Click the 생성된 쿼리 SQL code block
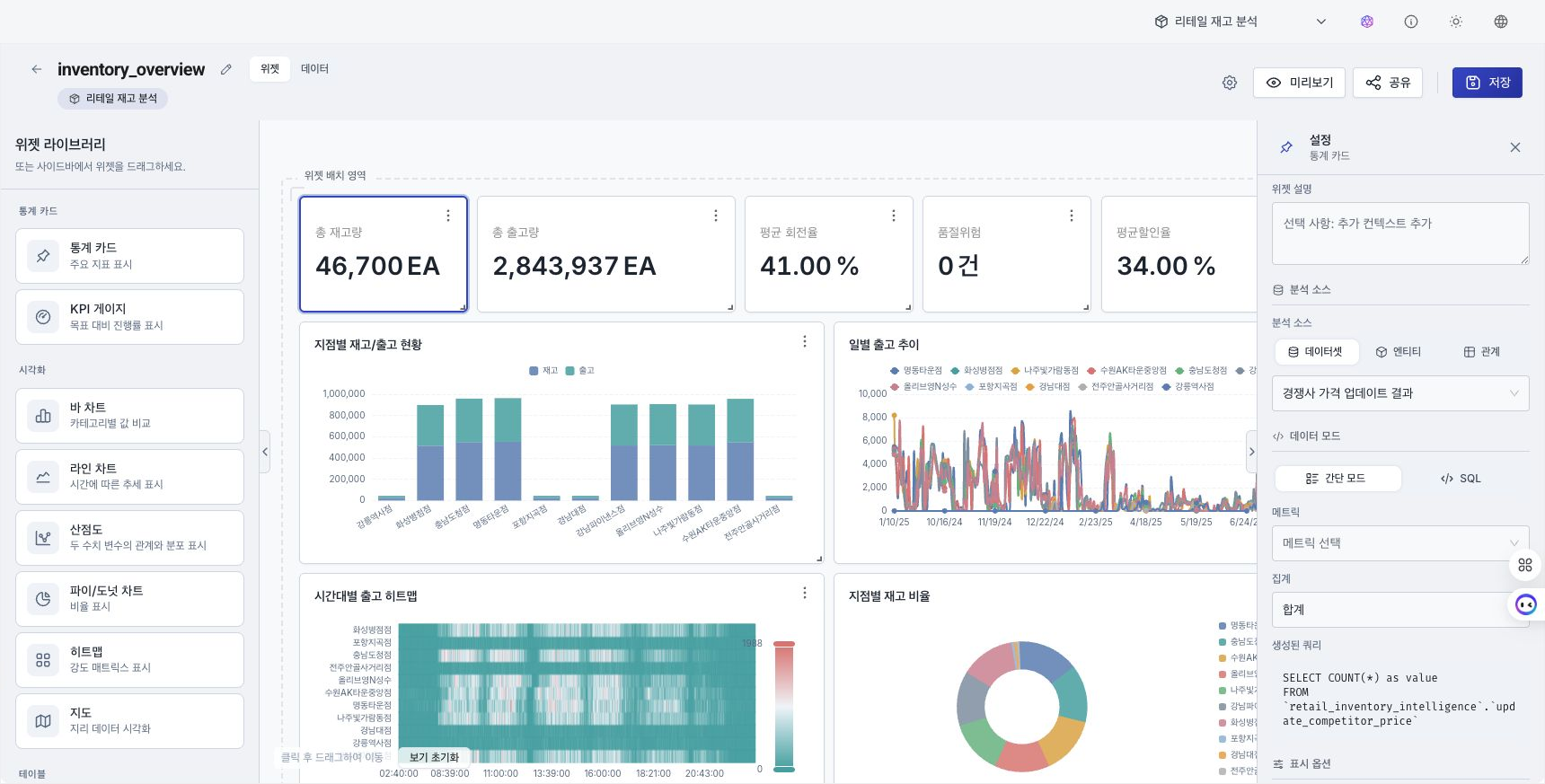1545x784 pixels. [1400, 700]
